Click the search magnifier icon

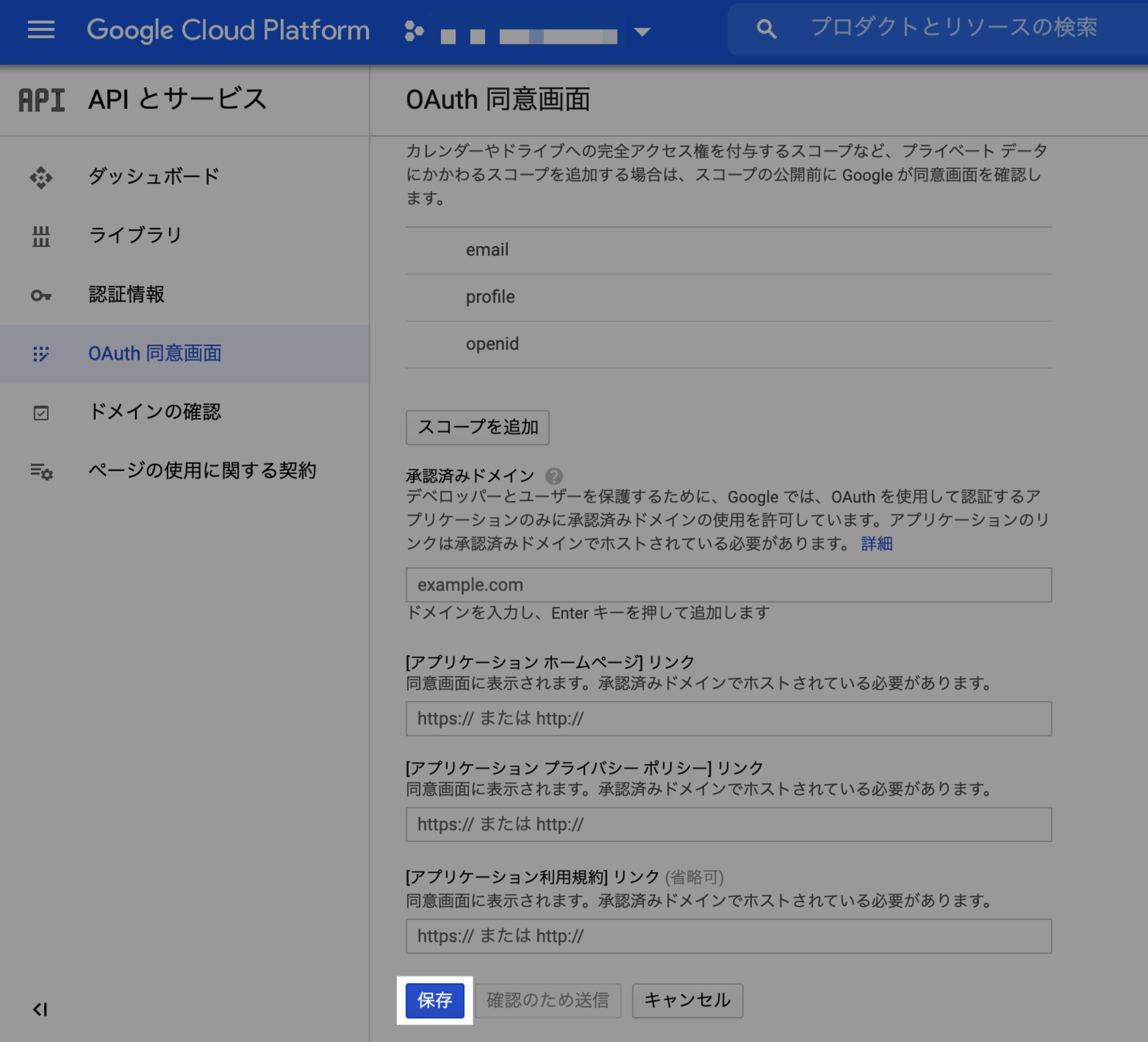[766, 30]
